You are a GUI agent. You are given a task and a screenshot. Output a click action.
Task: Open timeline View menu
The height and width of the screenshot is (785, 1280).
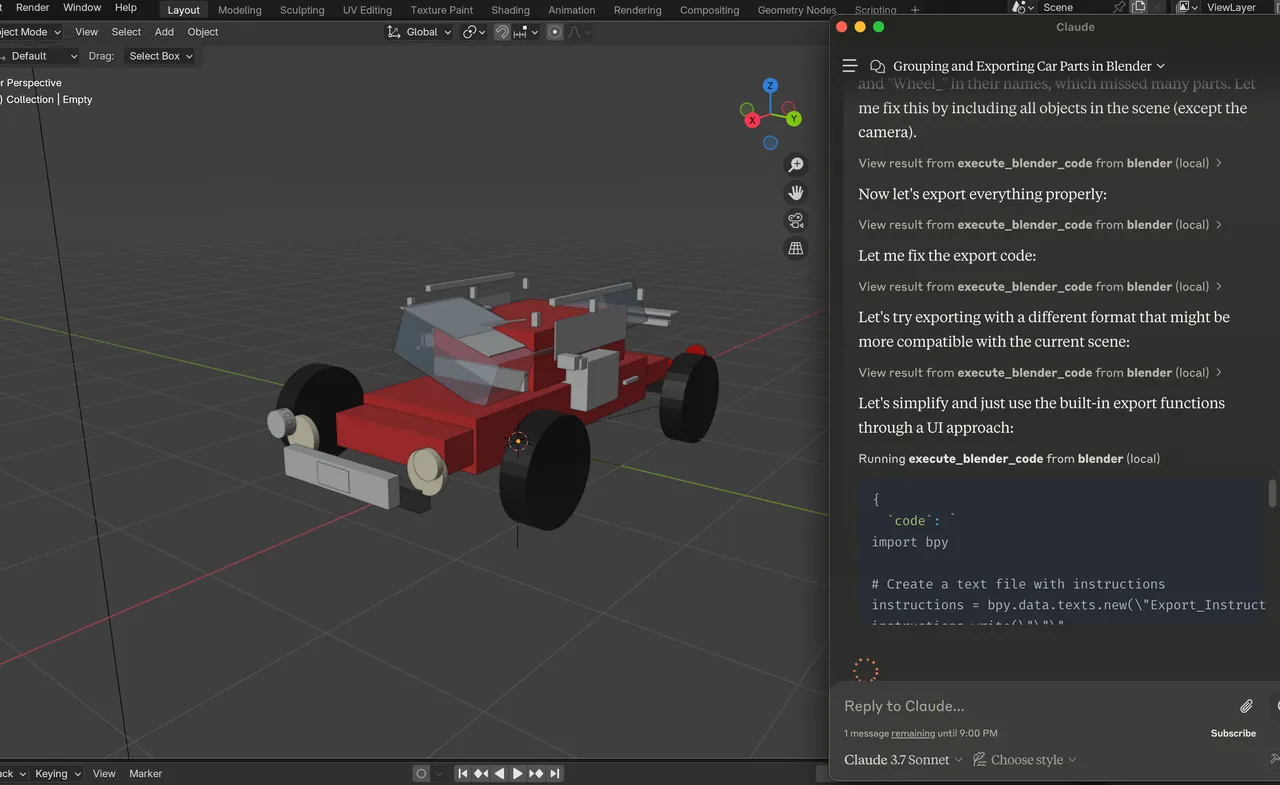104,773
